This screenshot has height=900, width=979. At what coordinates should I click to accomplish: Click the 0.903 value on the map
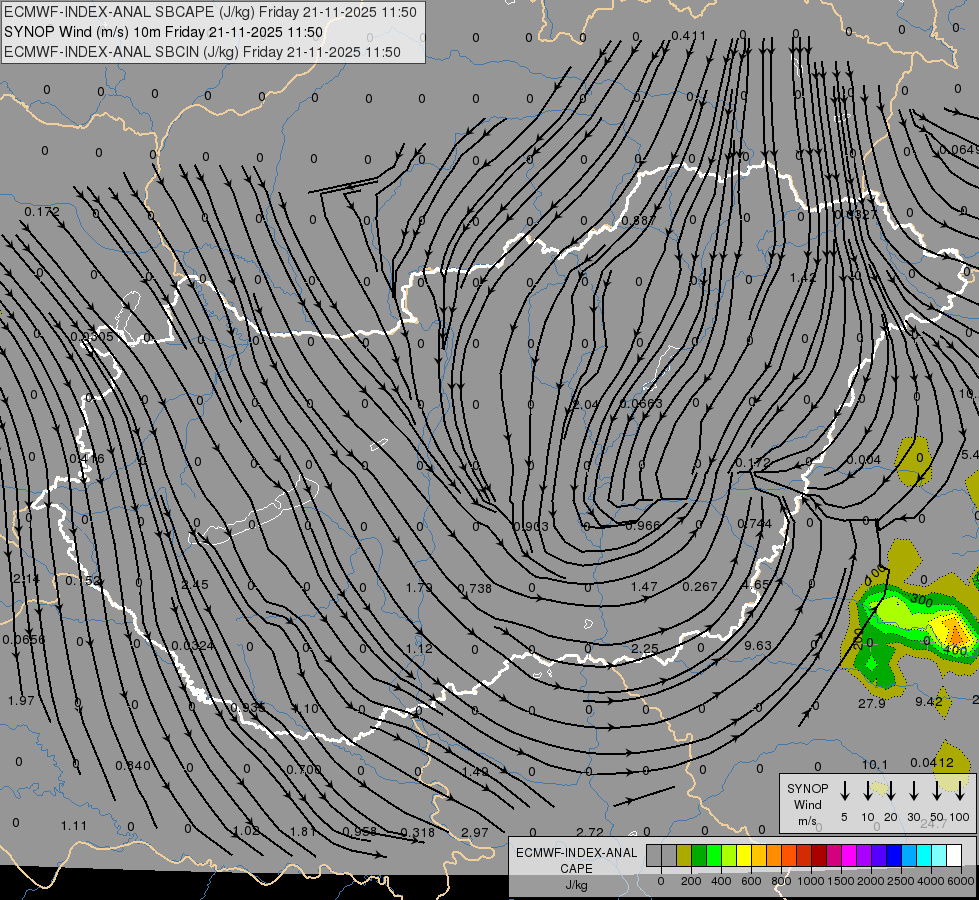point(531,527)
